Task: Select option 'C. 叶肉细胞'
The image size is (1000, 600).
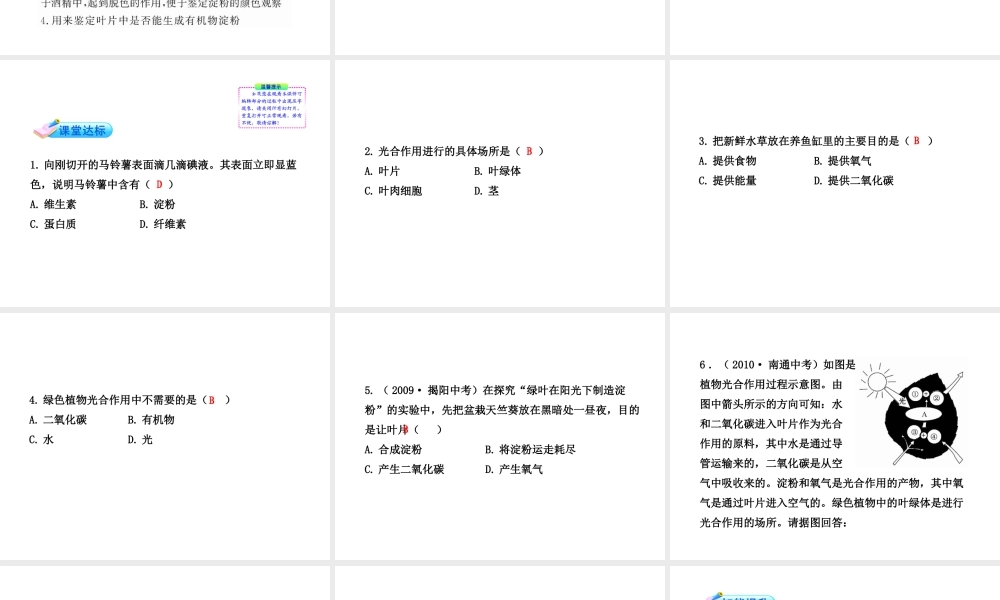Action: click(x=393, y=191)
